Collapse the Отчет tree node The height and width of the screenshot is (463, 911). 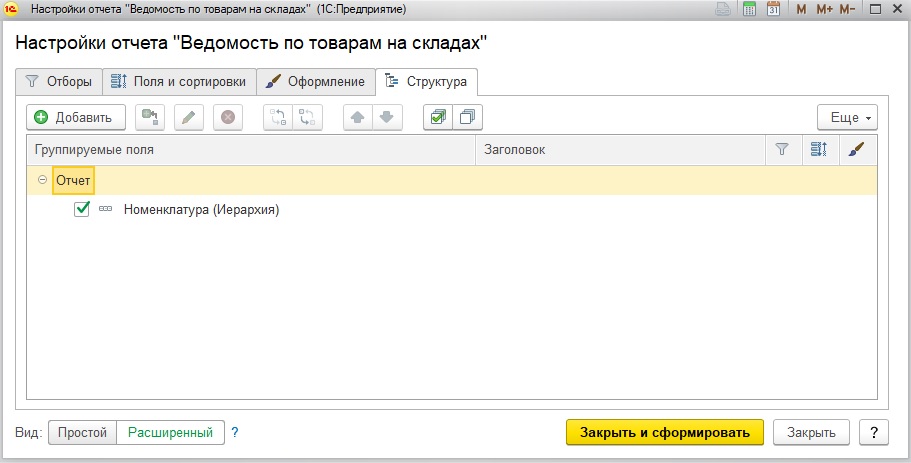tap(42, 180)
